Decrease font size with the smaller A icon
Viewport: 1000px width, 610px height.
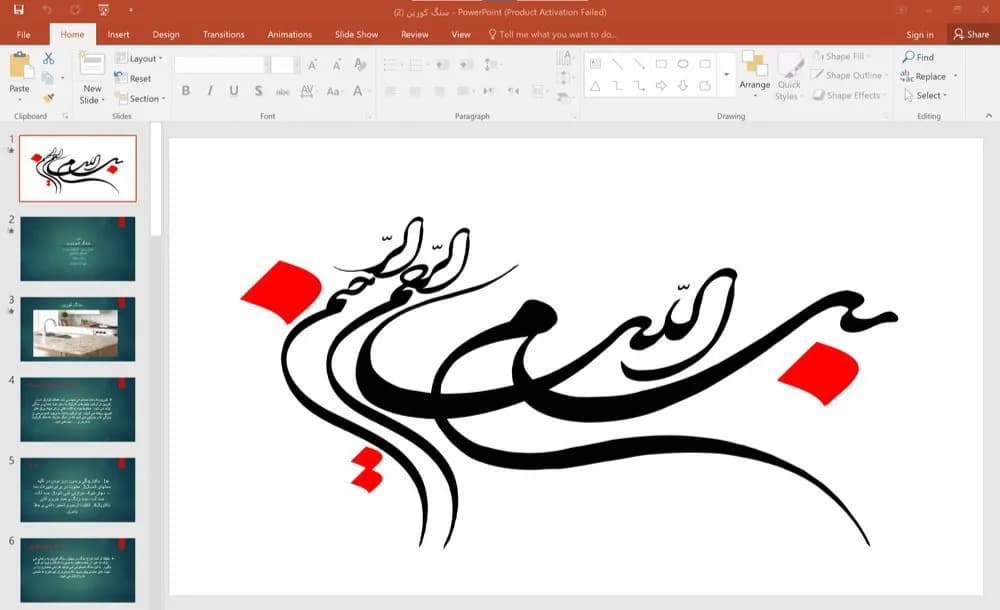[x=336, y=65]
